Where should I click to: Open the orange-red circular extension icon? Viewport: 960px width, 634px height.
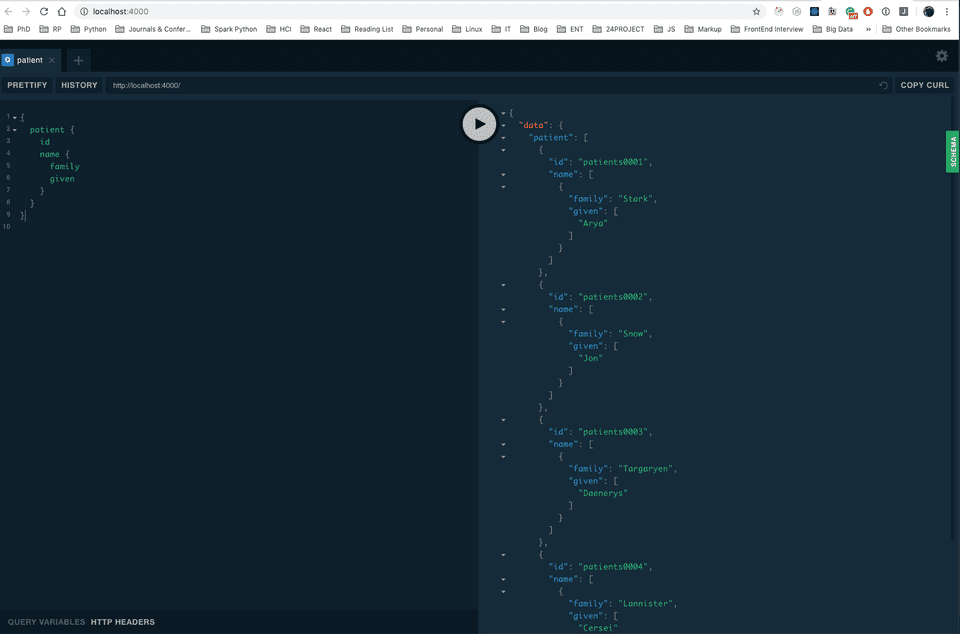point(868,11)
